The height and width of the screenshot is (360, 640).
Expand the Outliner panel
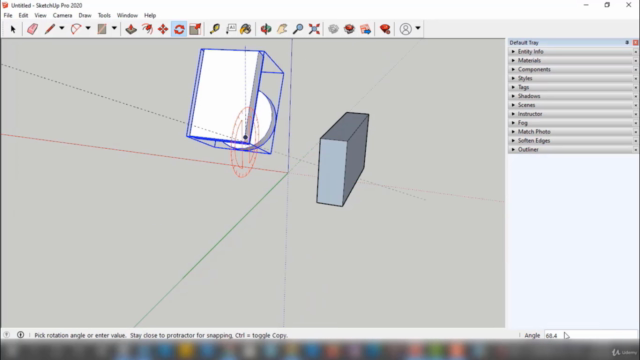[573, 149]
